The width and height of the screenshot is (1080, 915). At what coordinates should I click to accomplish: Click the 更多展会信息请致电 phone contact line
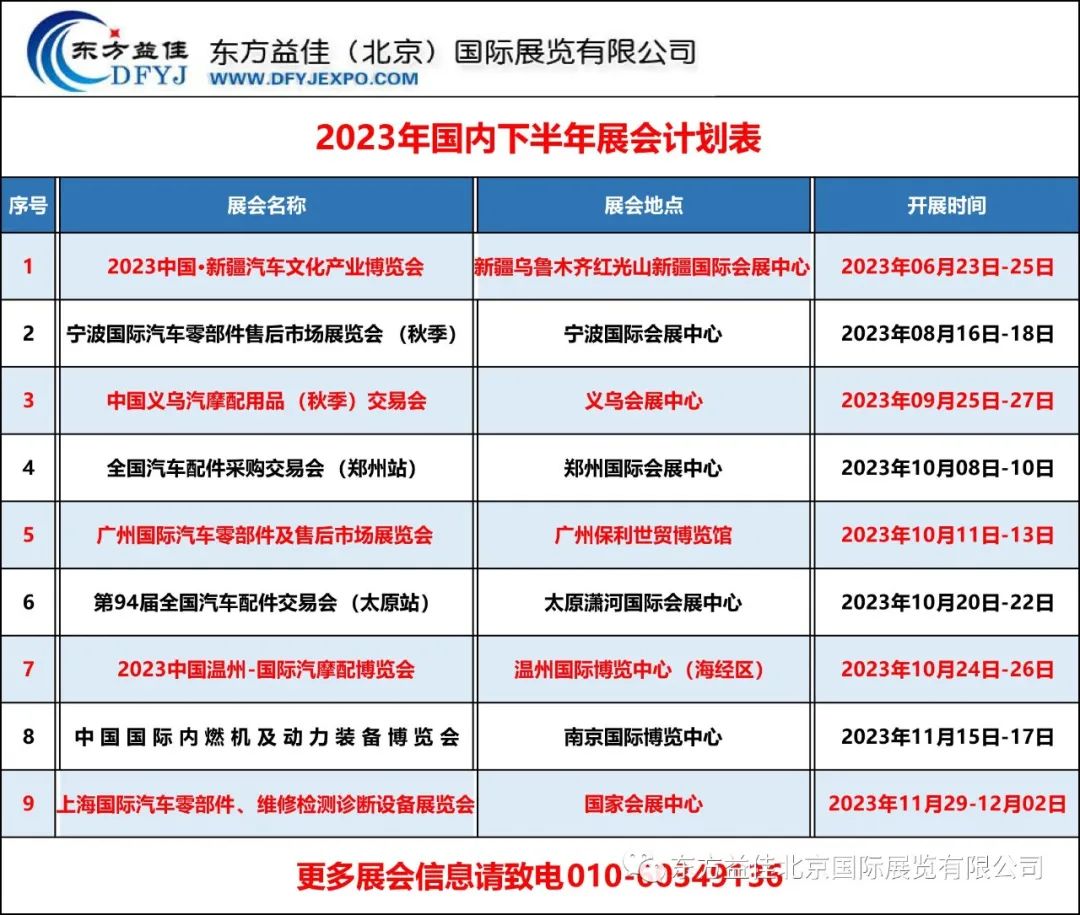[x=539, y=876]
